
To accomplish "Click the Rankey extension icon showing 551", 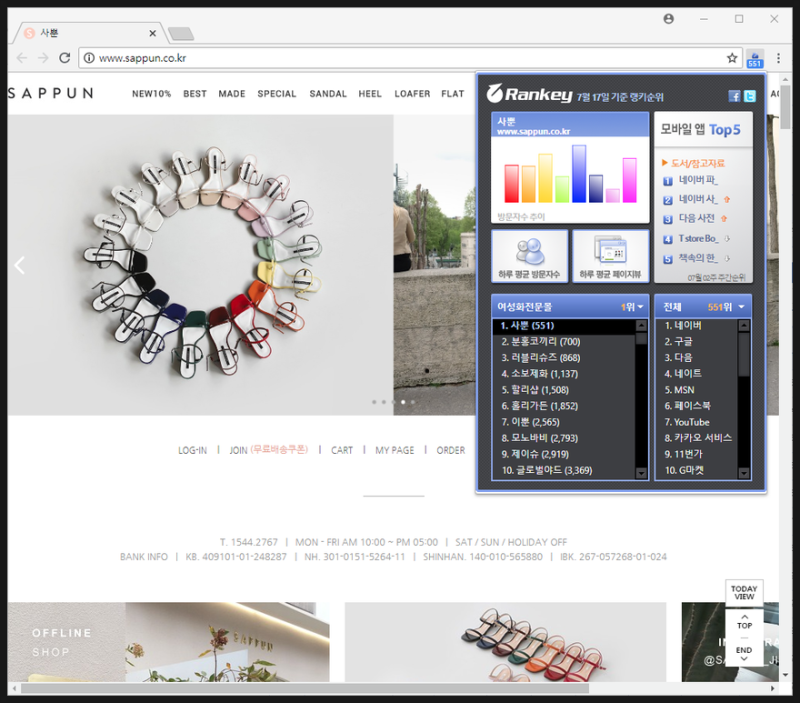I will point(755,59).
